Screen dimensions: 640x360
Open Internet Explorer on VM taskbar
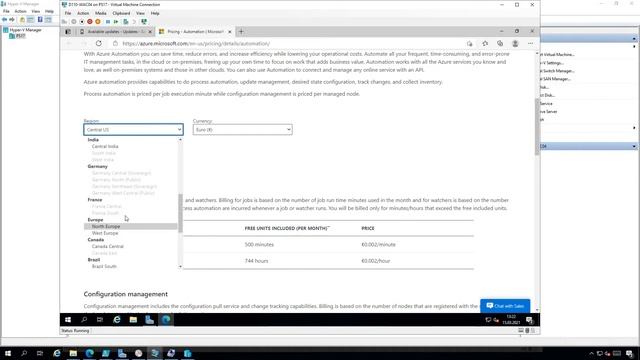117,320
